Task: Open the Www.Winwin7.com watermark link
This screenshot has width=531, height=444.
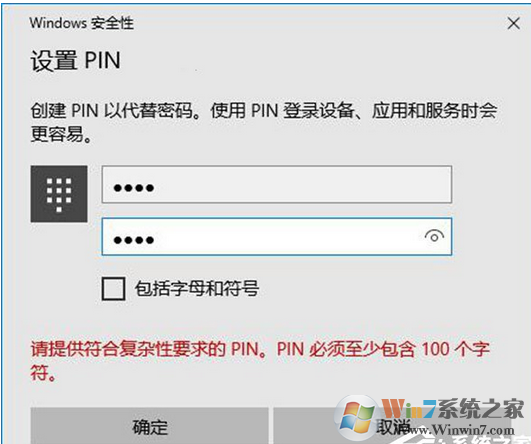Action: coord(461,430)
